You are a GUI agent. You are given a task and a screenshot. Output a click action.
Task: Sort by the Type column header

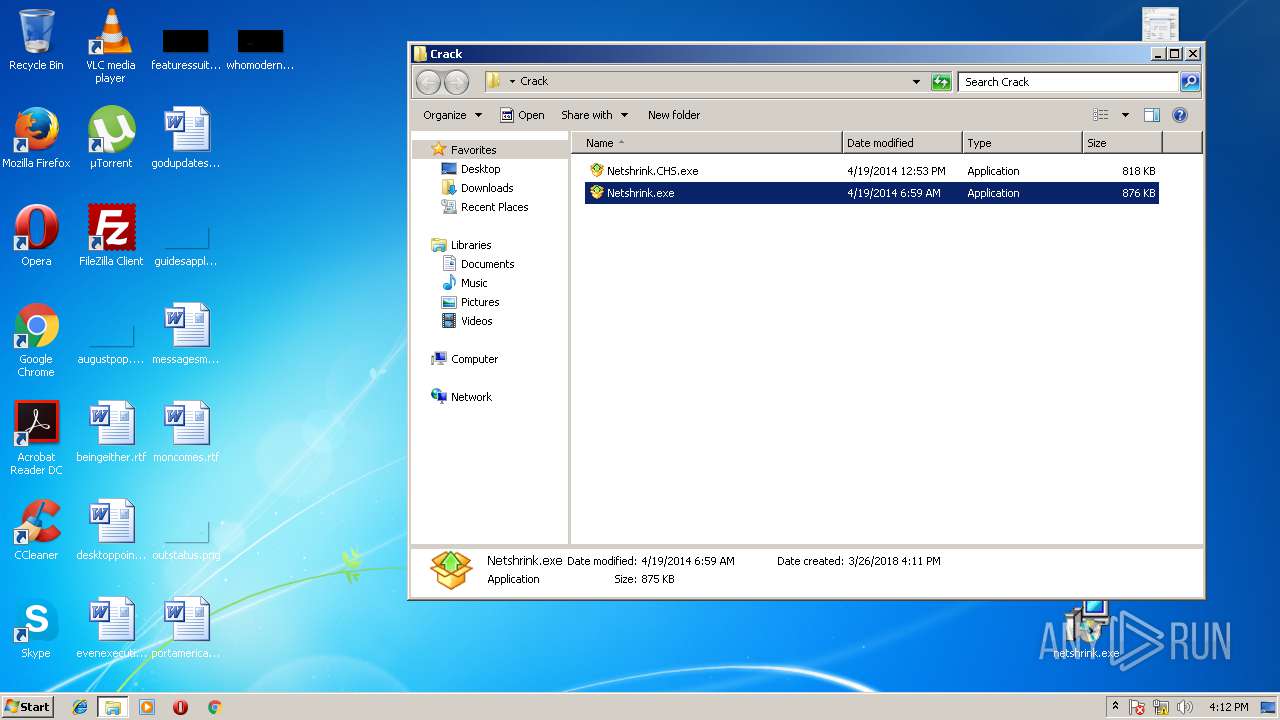tap(1022, 143)
